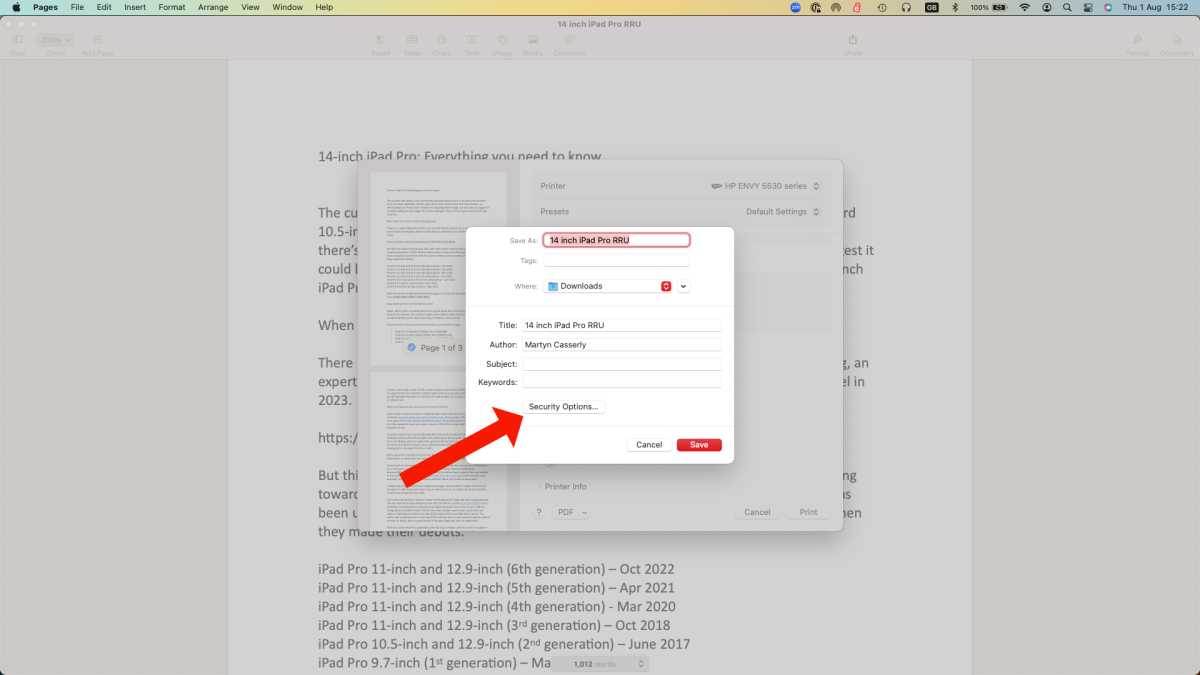
Task: Click the GB keyboard input source icon
Action: coord(932,7)
